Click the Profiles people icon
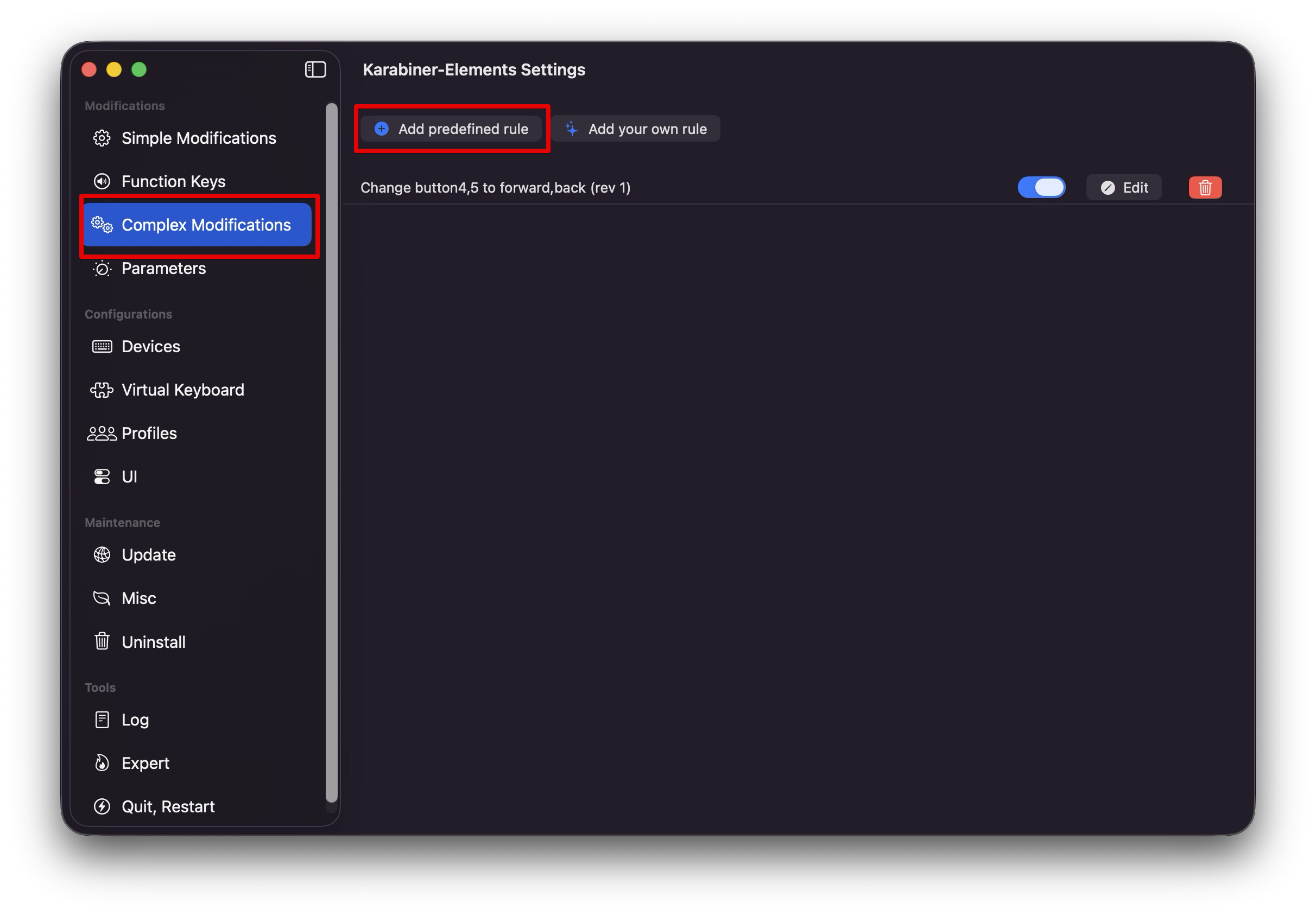The width and height of the screenshot is (1316, 916). [102, 434]
